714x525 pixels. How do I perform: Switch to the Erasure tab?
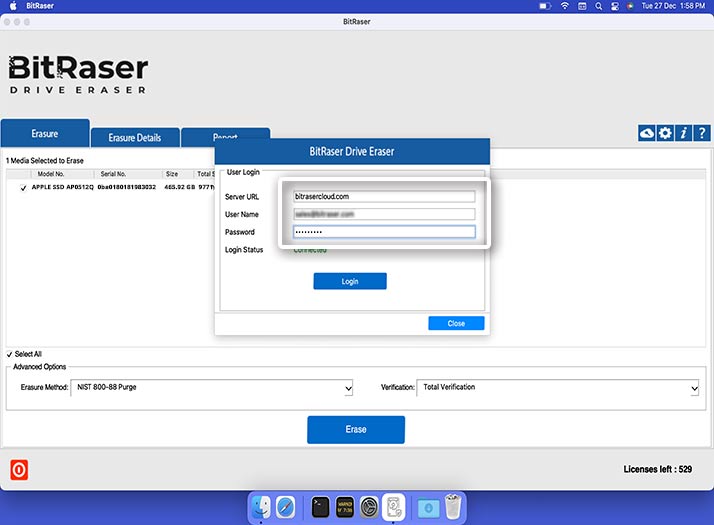point(45,133)
